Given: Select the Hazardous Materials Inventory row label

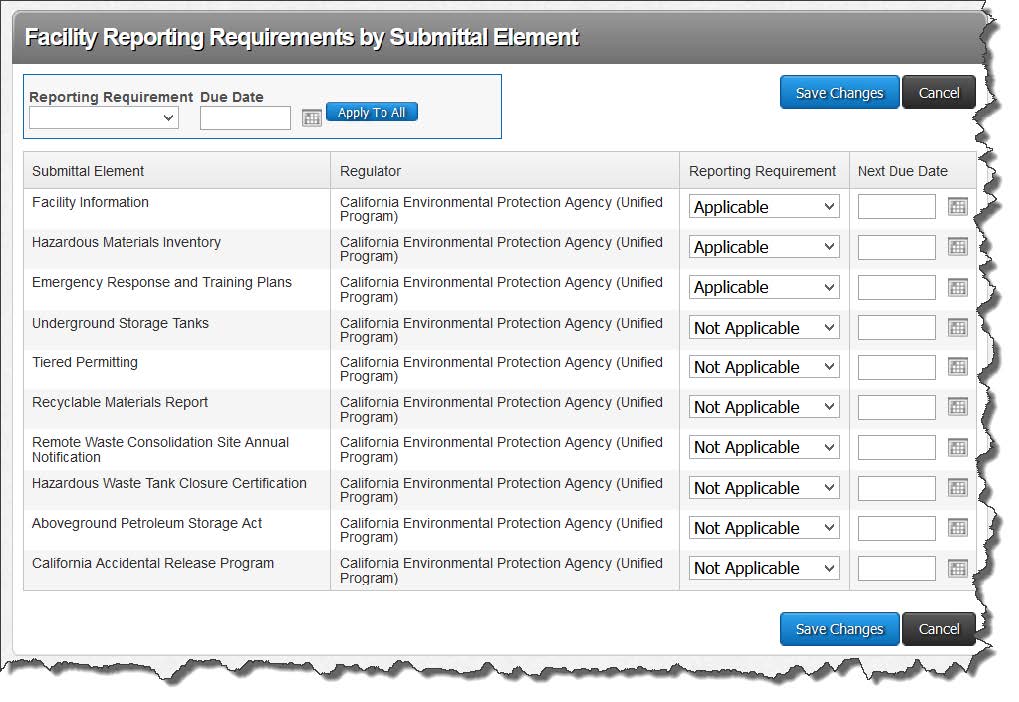Looking at the screenshot, I should coord(126,242).
